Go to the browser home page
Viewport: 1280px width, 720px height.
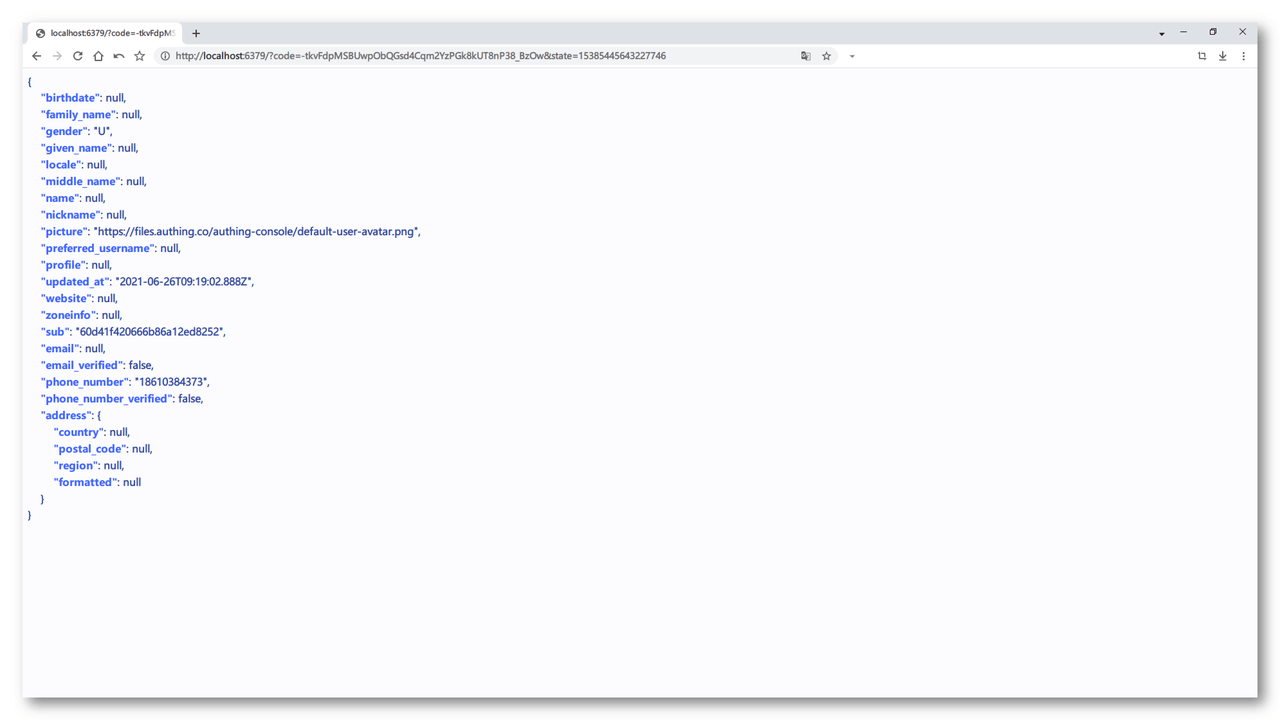[x=98, y=56]
